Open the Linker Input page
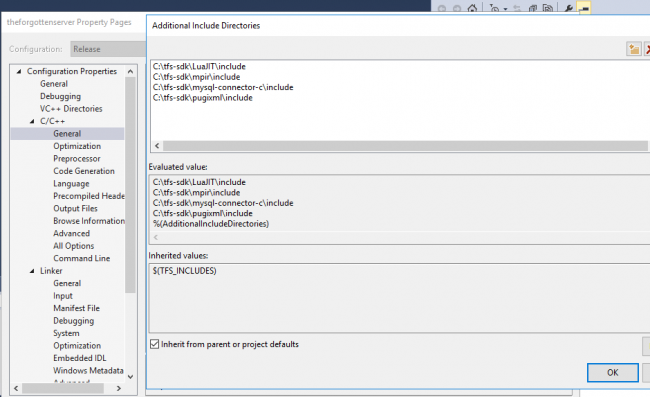650x397 pixels. point(63,295)
